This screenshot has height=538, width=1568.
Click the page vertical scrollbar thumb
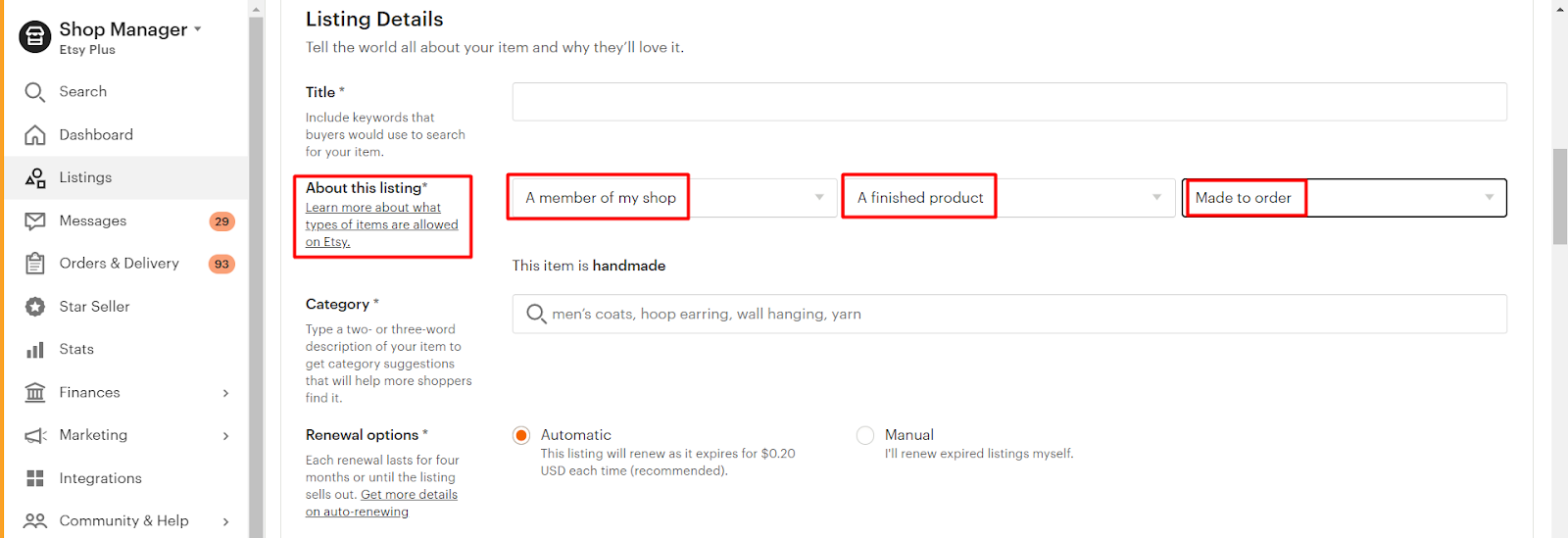pos(1560,196)
